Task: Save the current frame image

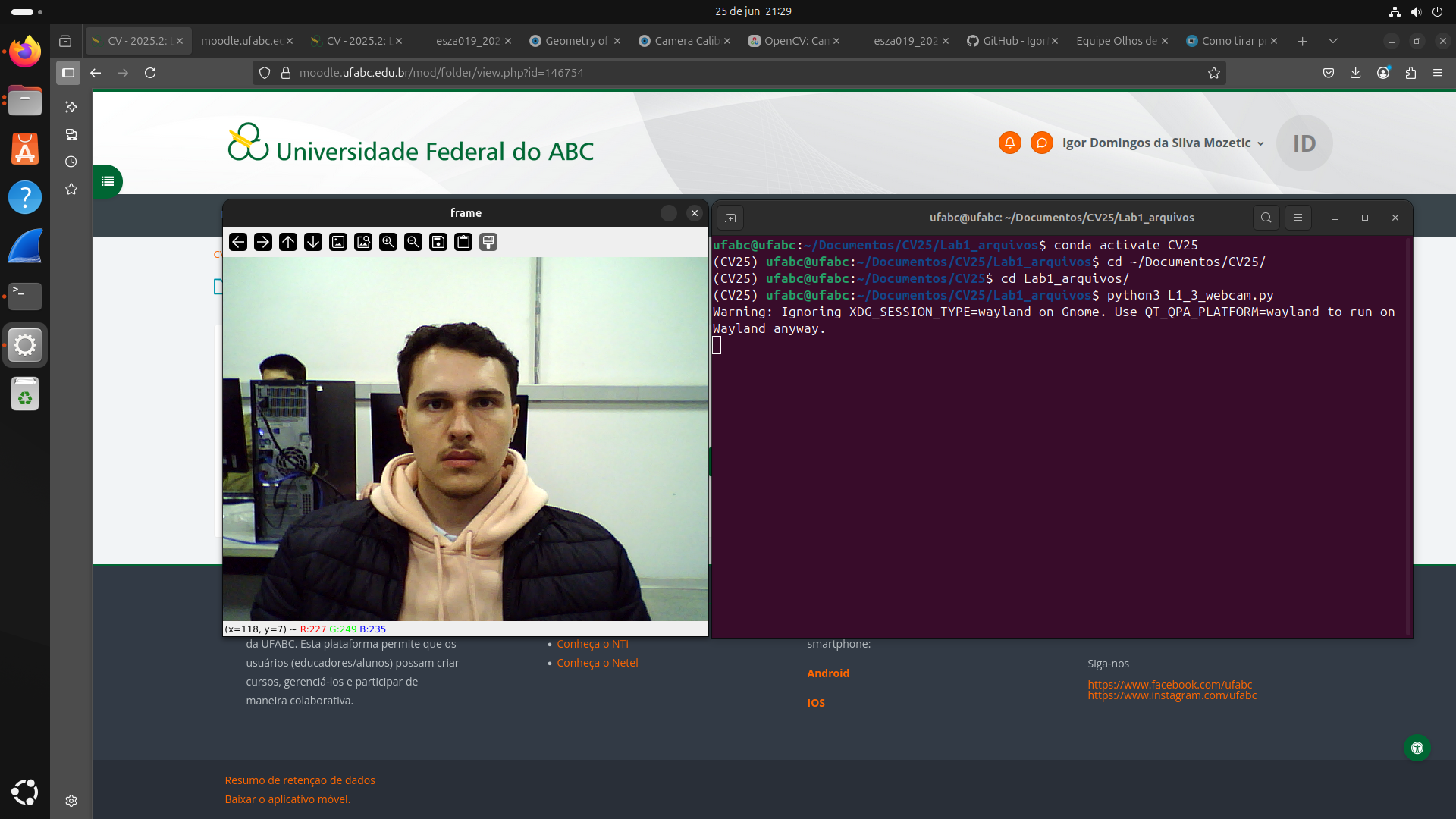Action: pyautogui.click(x=438, y=242)
